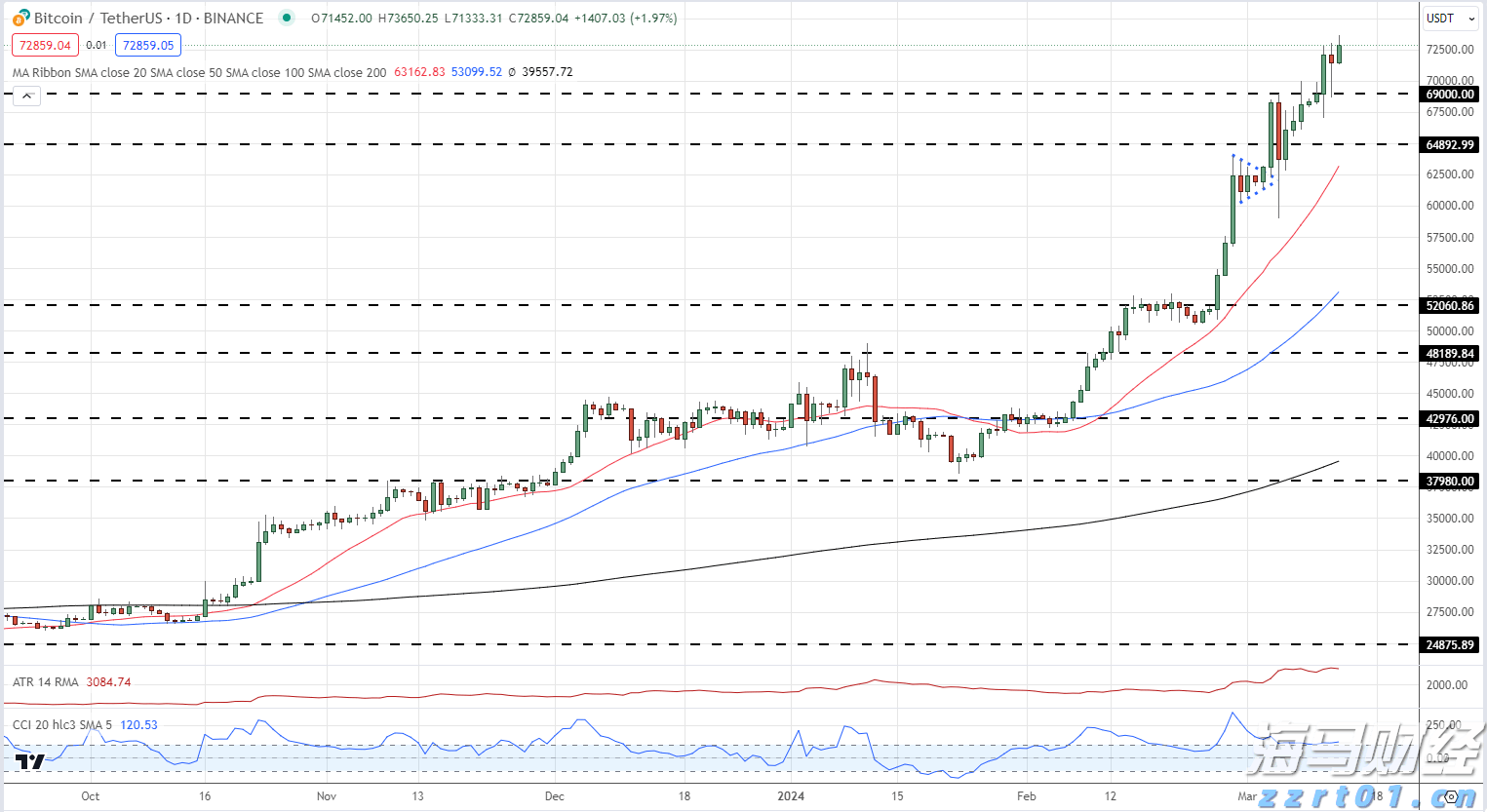This screenshot has width=1487, height=812.
Task: Click the Bitcoin / TetherUS symbol title
Action: [x=148, y=18]
